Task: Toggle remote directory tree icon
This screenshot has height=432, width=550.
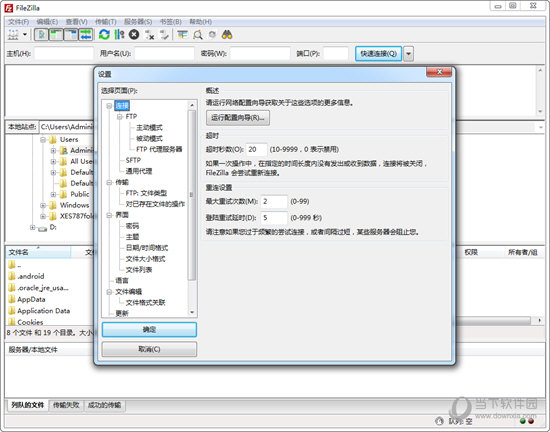Action: 71,35
